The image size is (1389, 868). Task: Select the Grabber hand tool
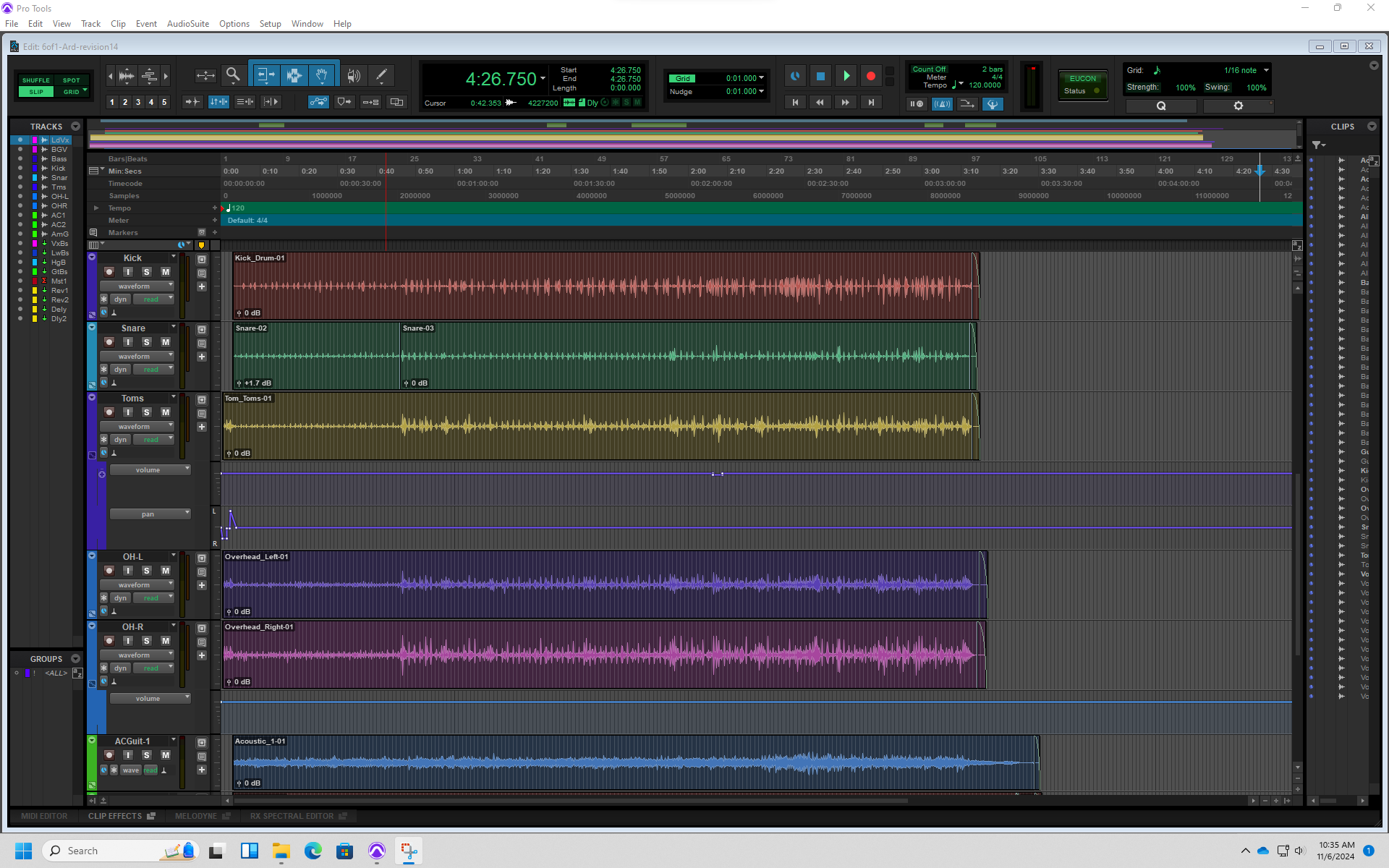322,75
